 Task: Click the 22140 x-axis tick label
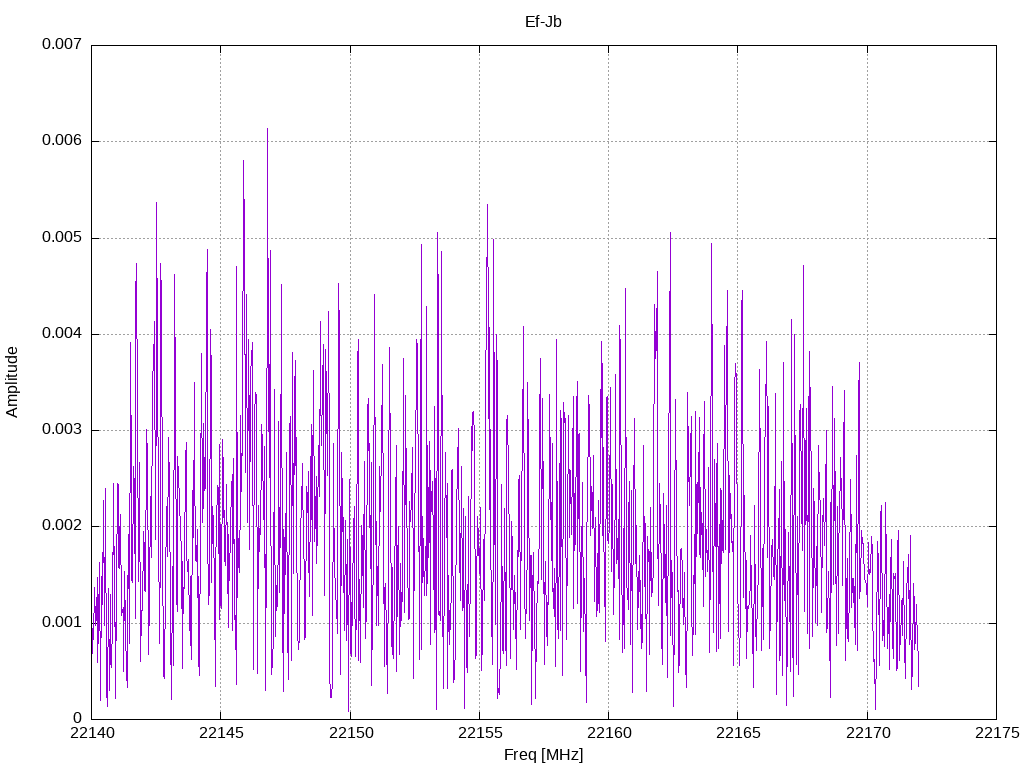pyautogui.click(x=92, y=733)
